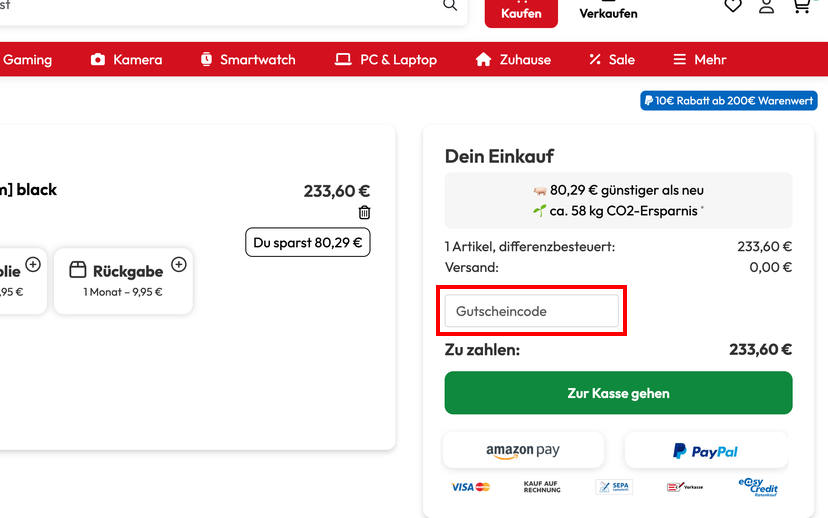Click into the Gutscheincode field
Screen dimensions: 828x518
(x=531, y=311)
